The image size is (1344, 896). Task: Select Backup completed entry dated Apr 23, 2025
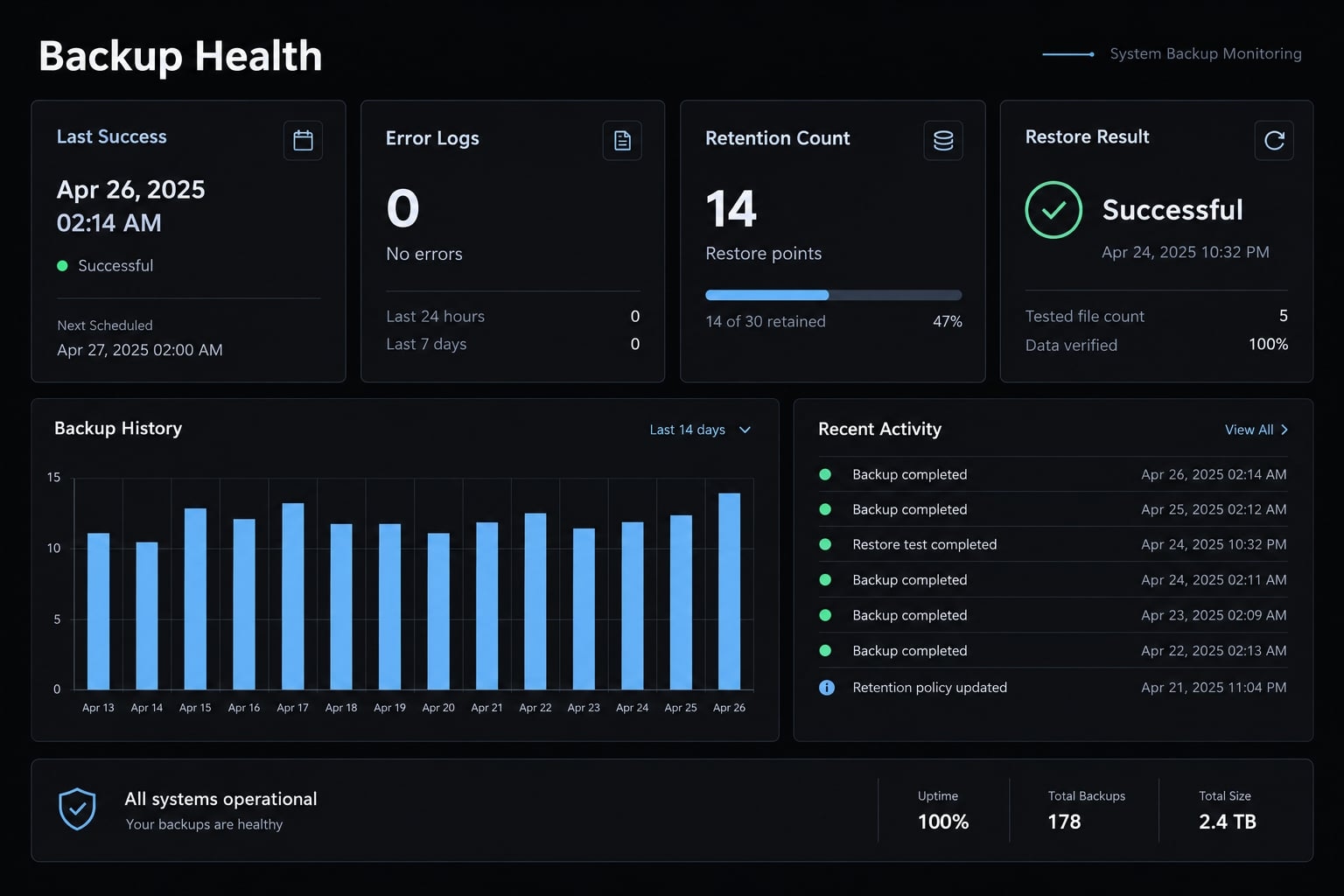click(1053, 615)
